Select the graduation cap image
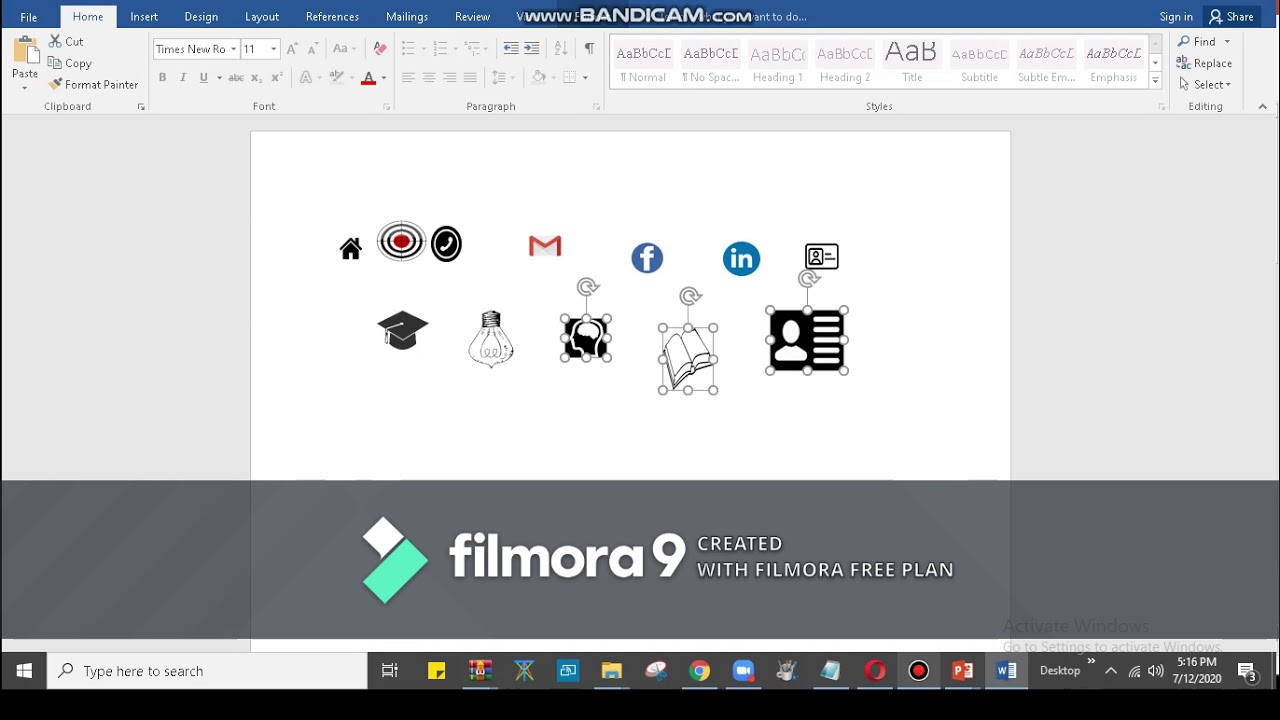 point(403,330)
